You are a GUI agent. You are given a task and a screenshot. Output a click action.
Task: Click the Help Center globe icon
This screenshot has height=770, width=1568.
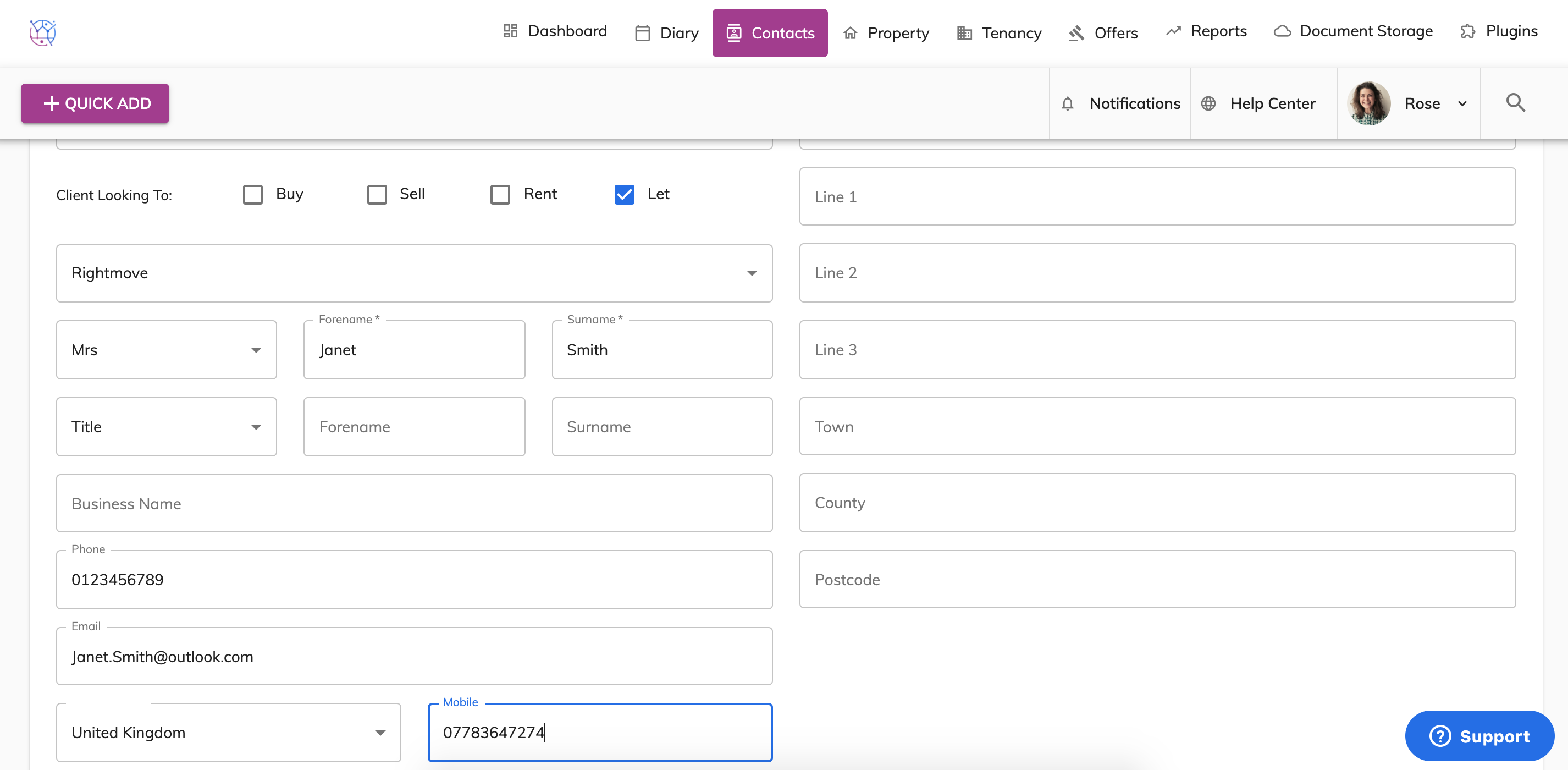(x=1208, y=104)
